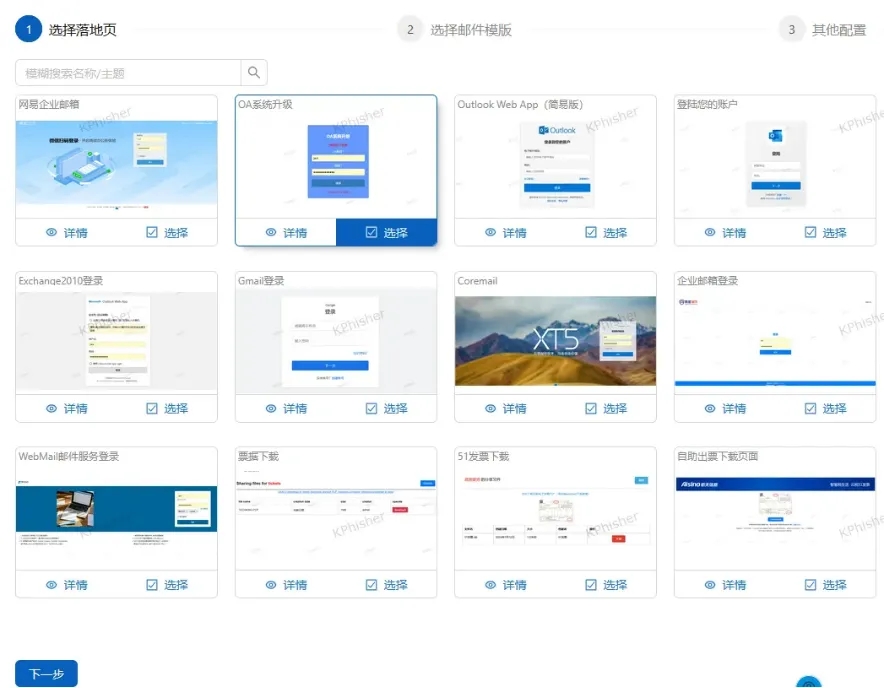The image size is (884, 688).
Task: Open the Coremail XT5 landing page thumbnail
Action: pos(555,341)
